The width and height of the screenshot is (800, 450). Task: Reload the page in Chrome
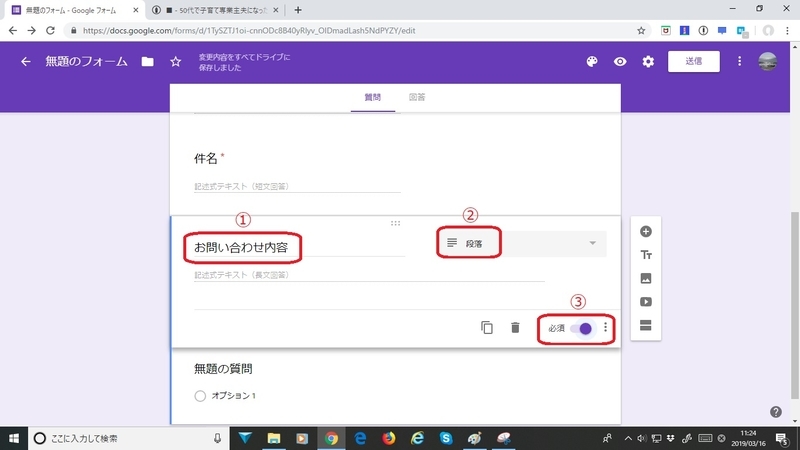[x=50, y=31]
